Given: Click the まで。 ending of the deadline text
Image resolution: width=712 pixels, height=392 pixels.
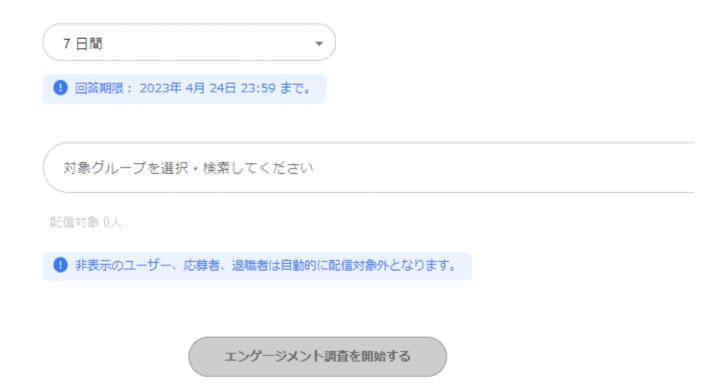Looking at the screenshot, I should point(295,88).
